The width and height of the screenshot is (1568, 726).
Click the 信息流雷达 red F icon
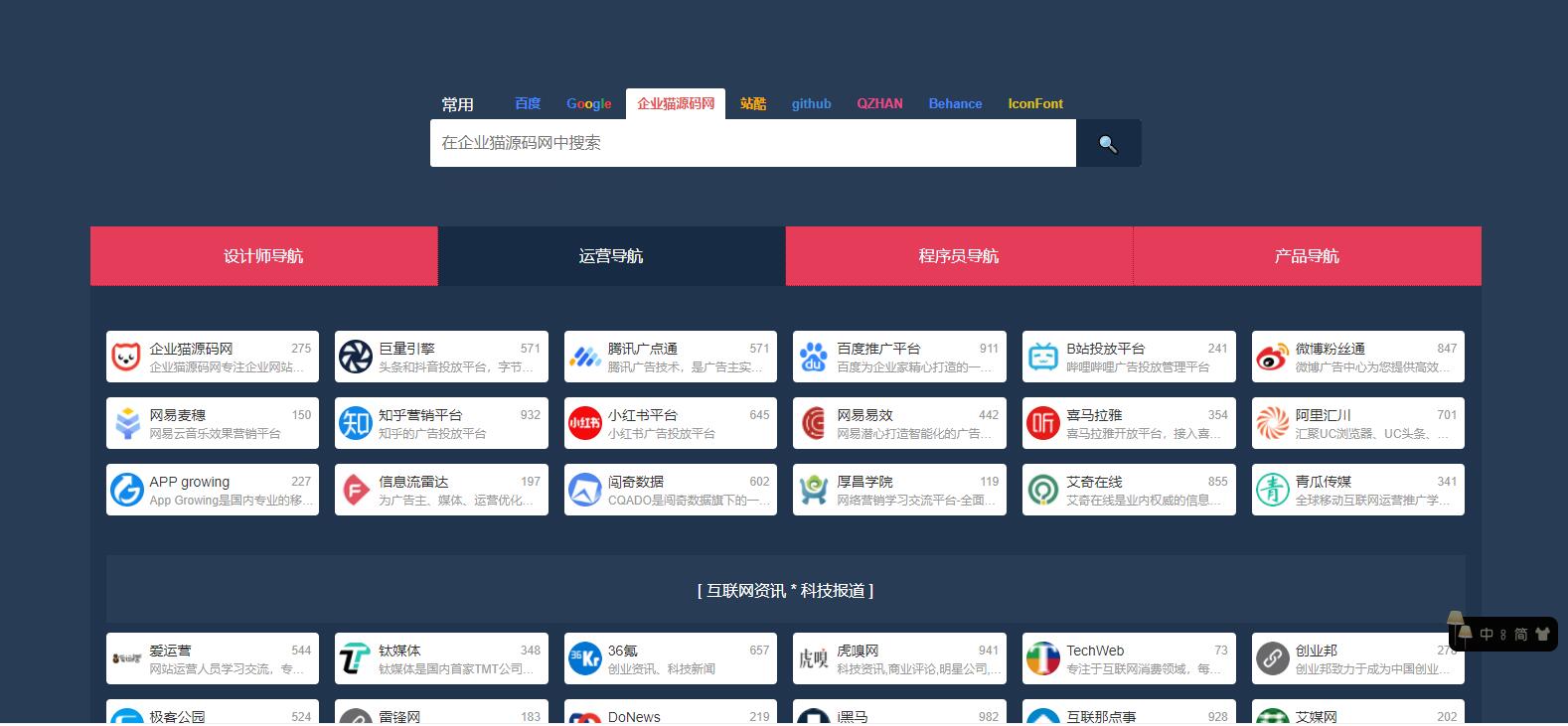(x=355, y=490)
